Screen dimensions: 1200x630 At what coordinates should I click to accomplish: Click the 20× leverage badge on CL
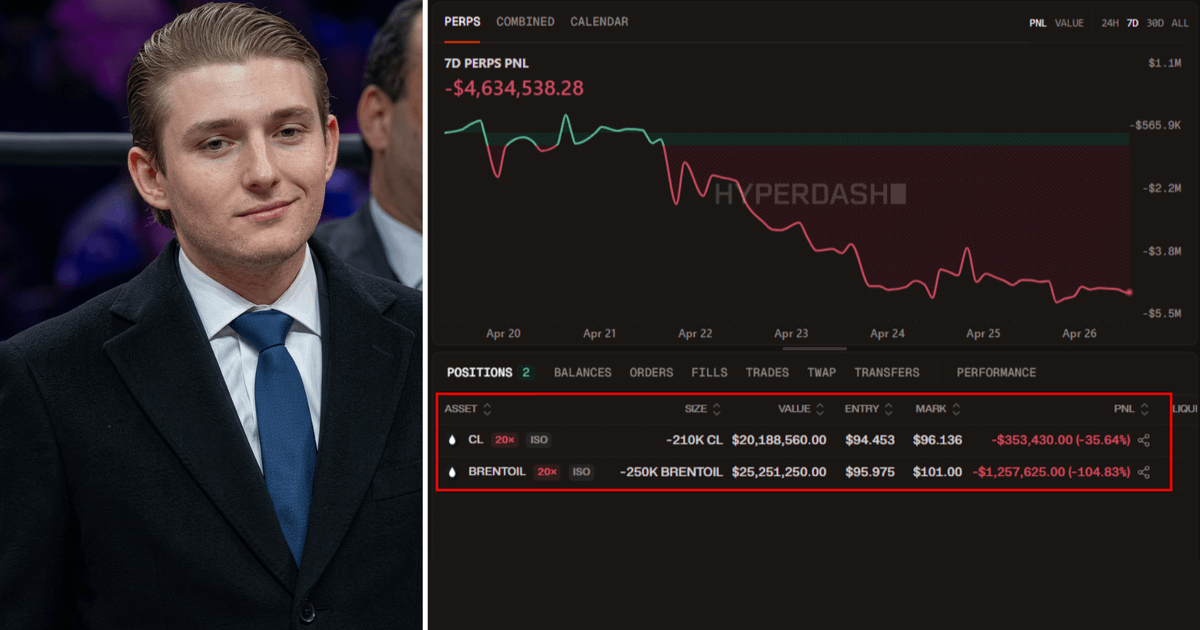[x=504, y=440]
